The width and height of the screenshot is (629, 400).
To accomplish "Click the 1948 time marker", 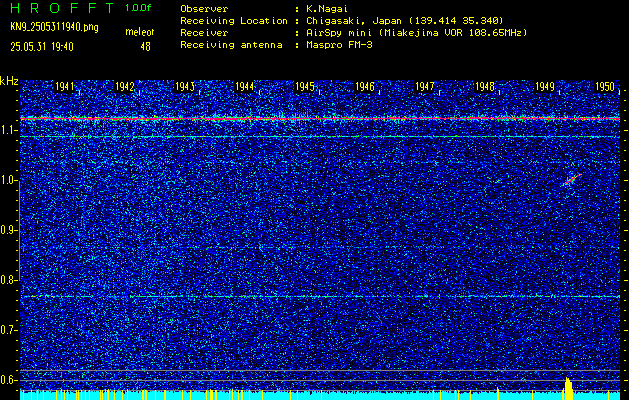I will (x=485, y=87).
